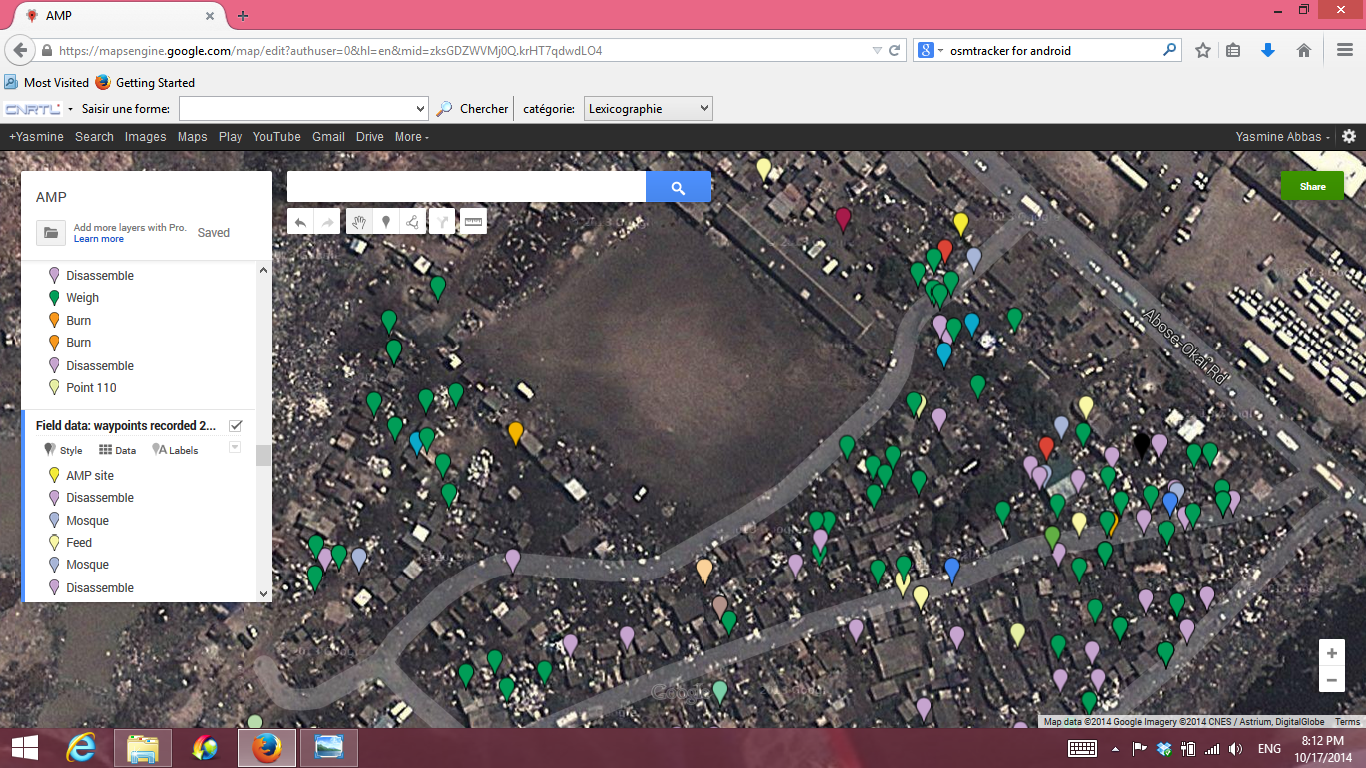Toggle the Field data layer checkbox
Screen dimensions: 1366x768
click(236, 426)
